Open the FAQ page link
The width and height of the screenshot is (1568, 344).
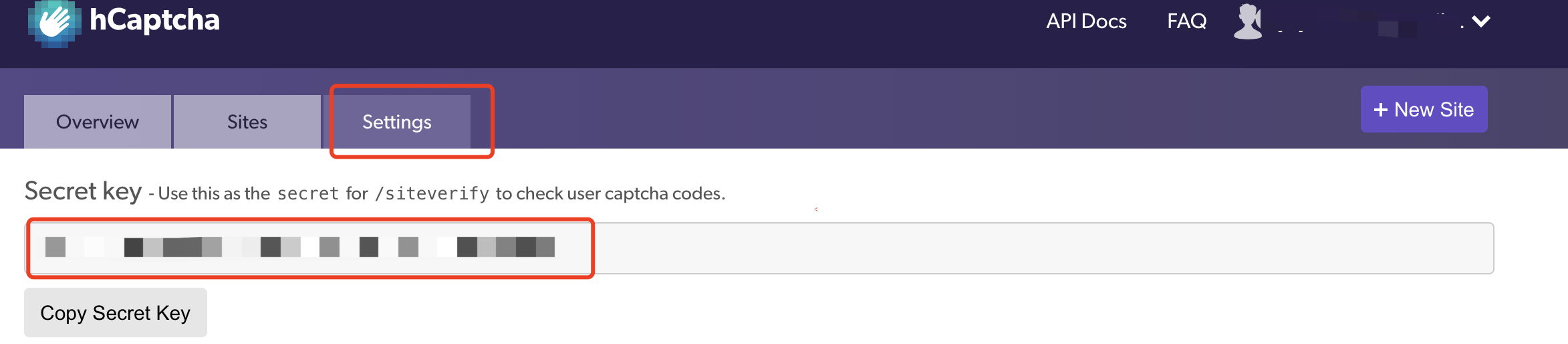[1186, 21]
